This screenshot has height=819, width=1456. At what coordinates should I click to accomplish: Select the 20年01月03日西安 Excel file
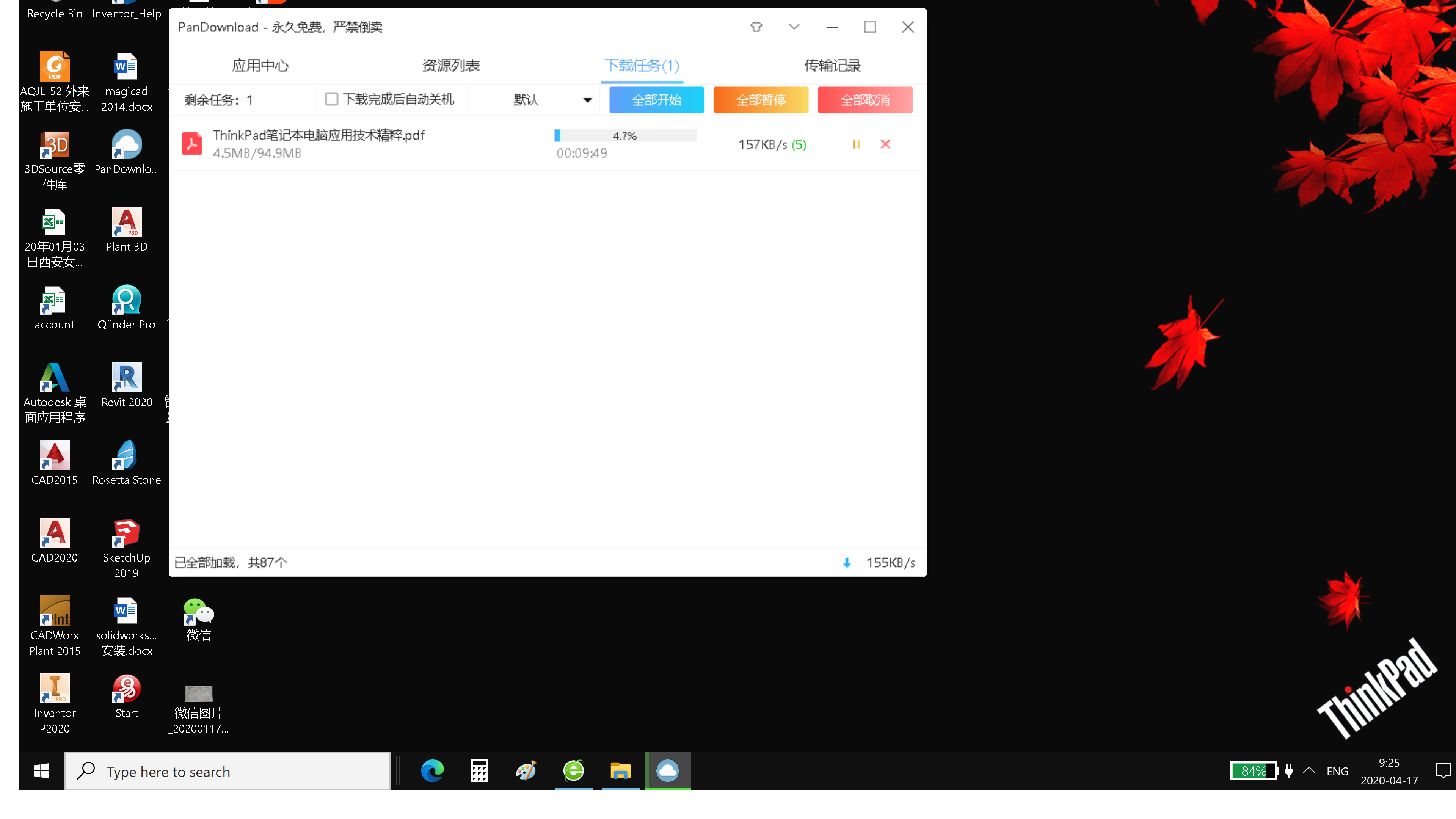pos(55,238)
